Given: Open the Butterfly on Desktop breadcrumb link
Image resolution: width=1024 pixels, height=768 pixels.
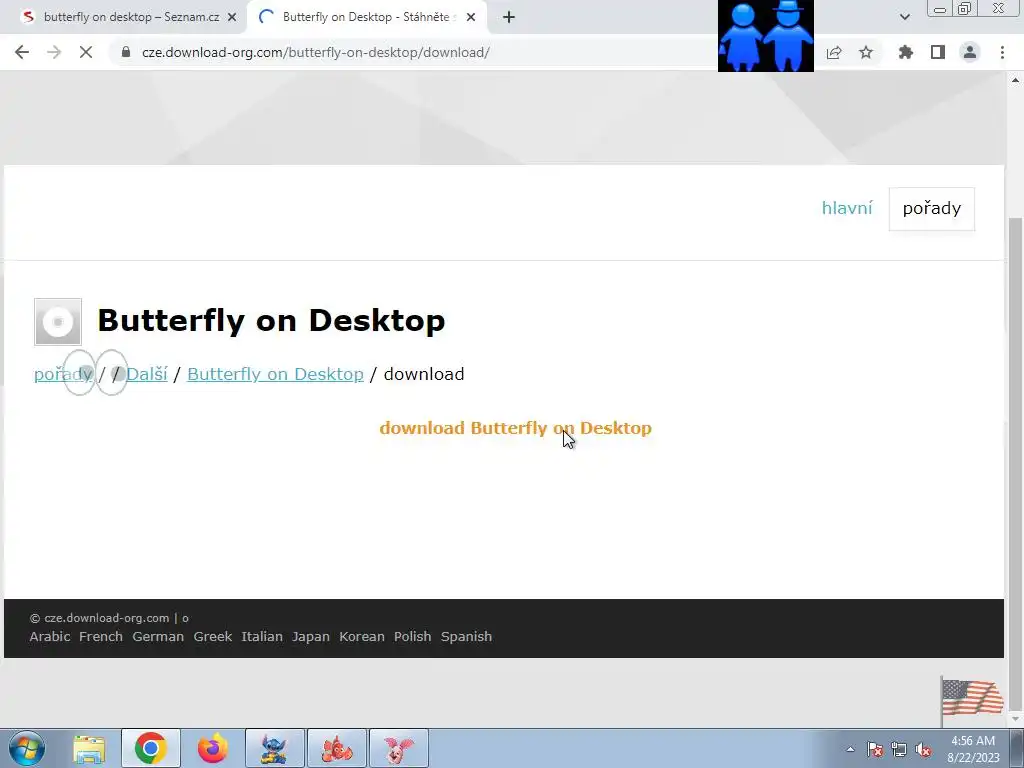Looking at the screenshot, I should pos(276,374).
